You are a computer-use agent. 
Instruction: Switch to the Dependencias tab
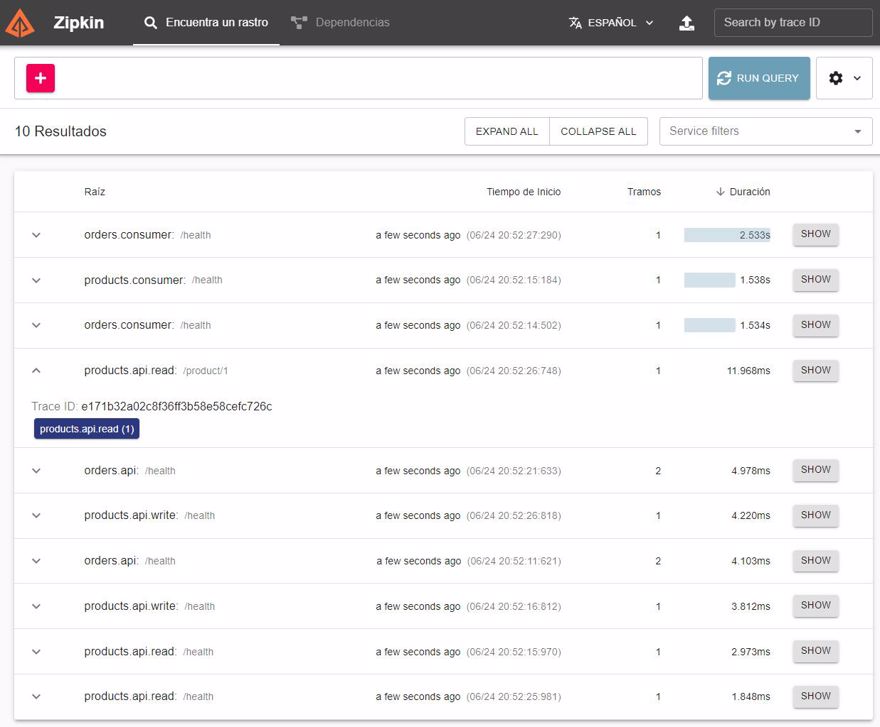tap(341, 22)
